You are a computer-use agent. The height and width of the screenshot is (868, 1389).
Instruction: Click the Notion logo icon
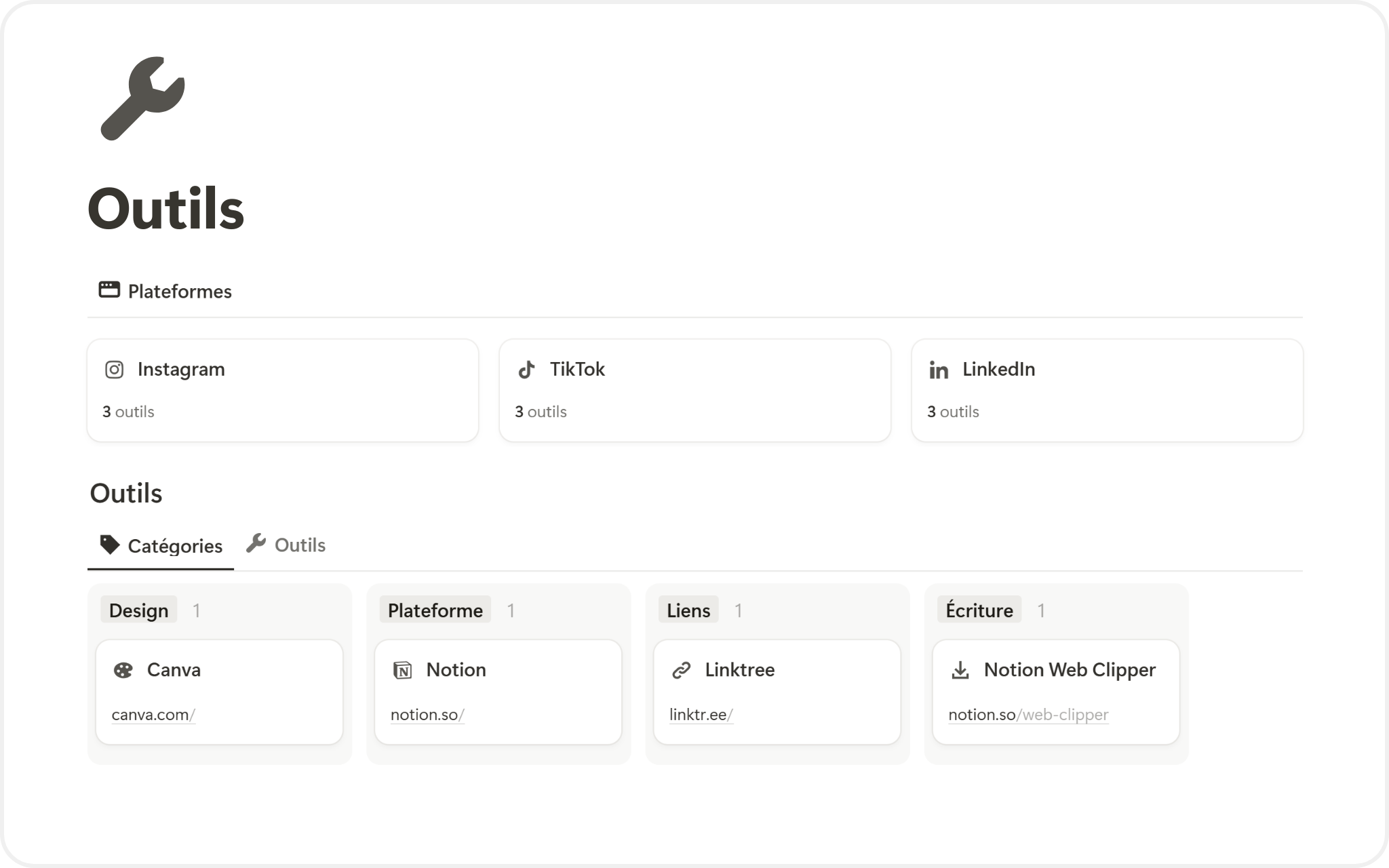tap(402, 671)
